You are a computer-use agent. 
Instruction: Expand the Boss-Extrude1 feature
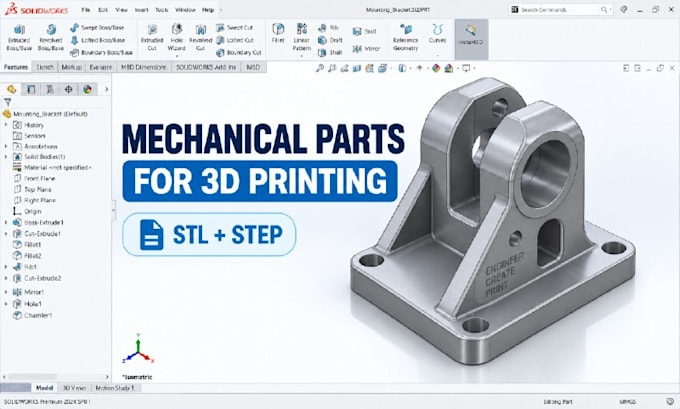click(x=6, y=222)
